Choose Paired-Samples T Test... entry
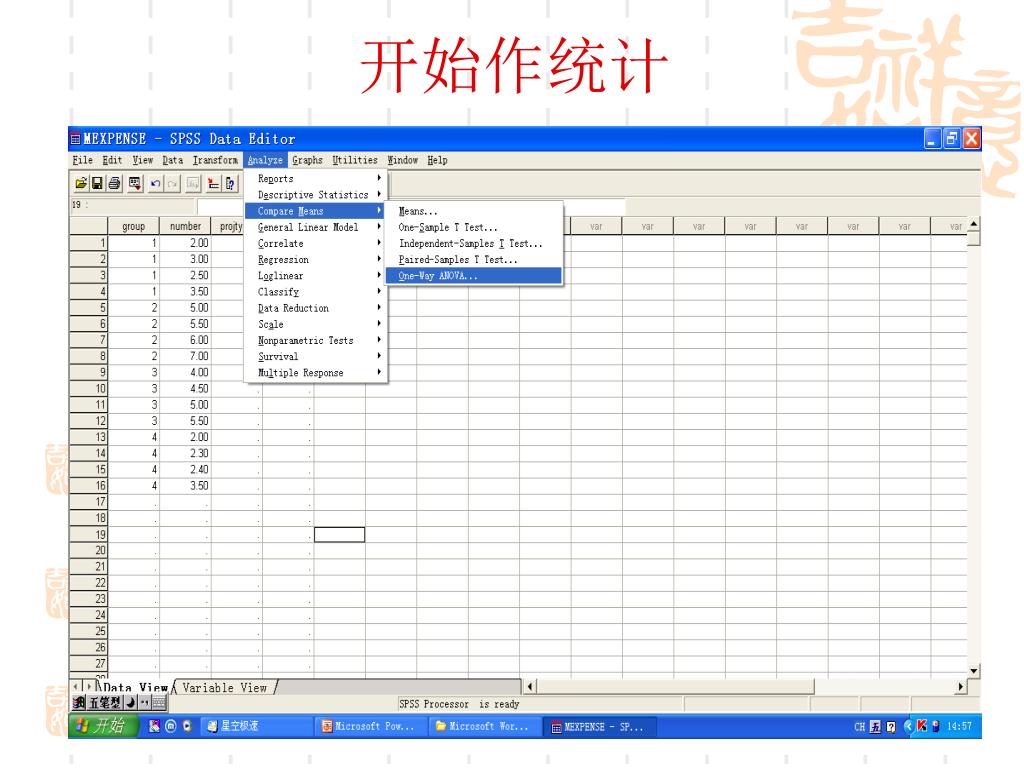The height and width of the screenshot is (768, 1024). click(473, 259)
